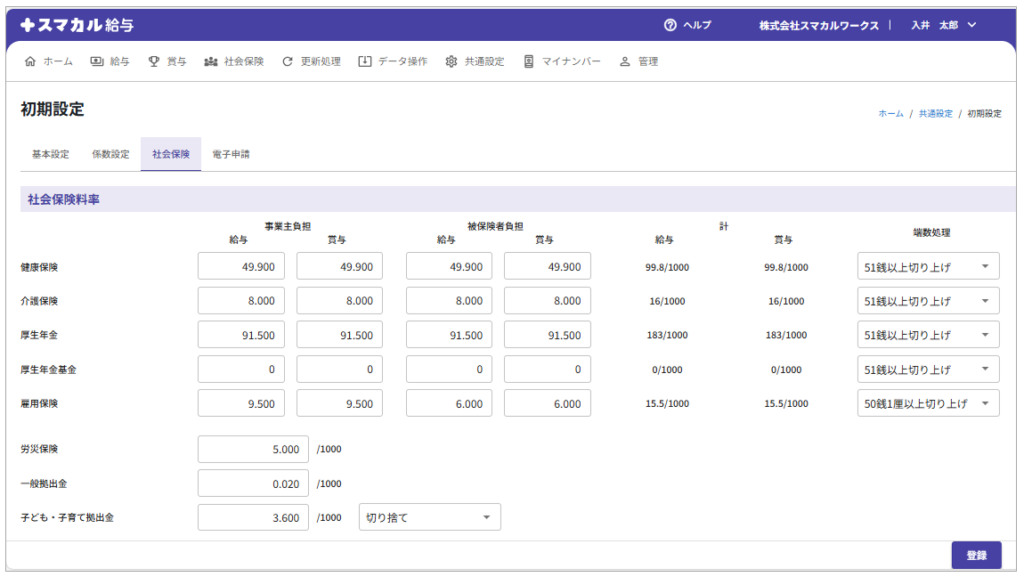Expand the 切り捨て dropdown for 子ども・子育て拠出金

click(429, 517)
